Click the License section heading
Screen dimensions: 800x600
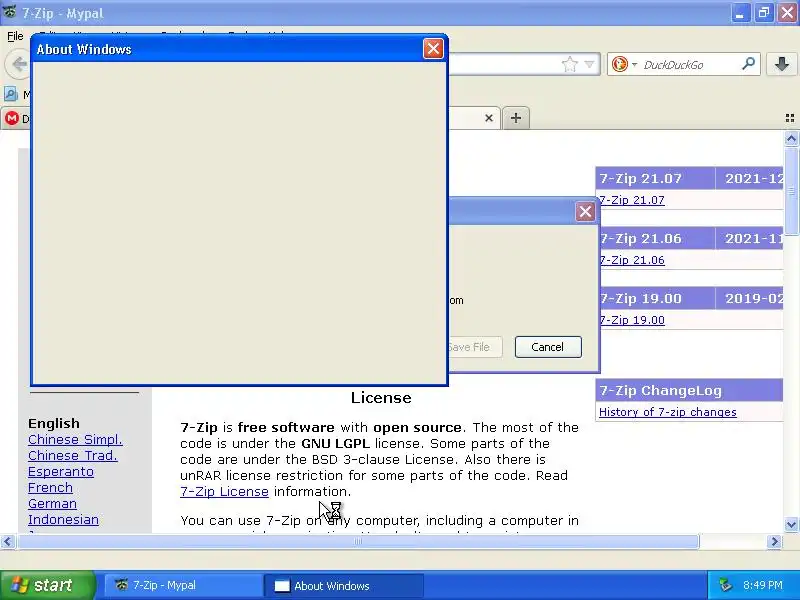click(381, 397)
